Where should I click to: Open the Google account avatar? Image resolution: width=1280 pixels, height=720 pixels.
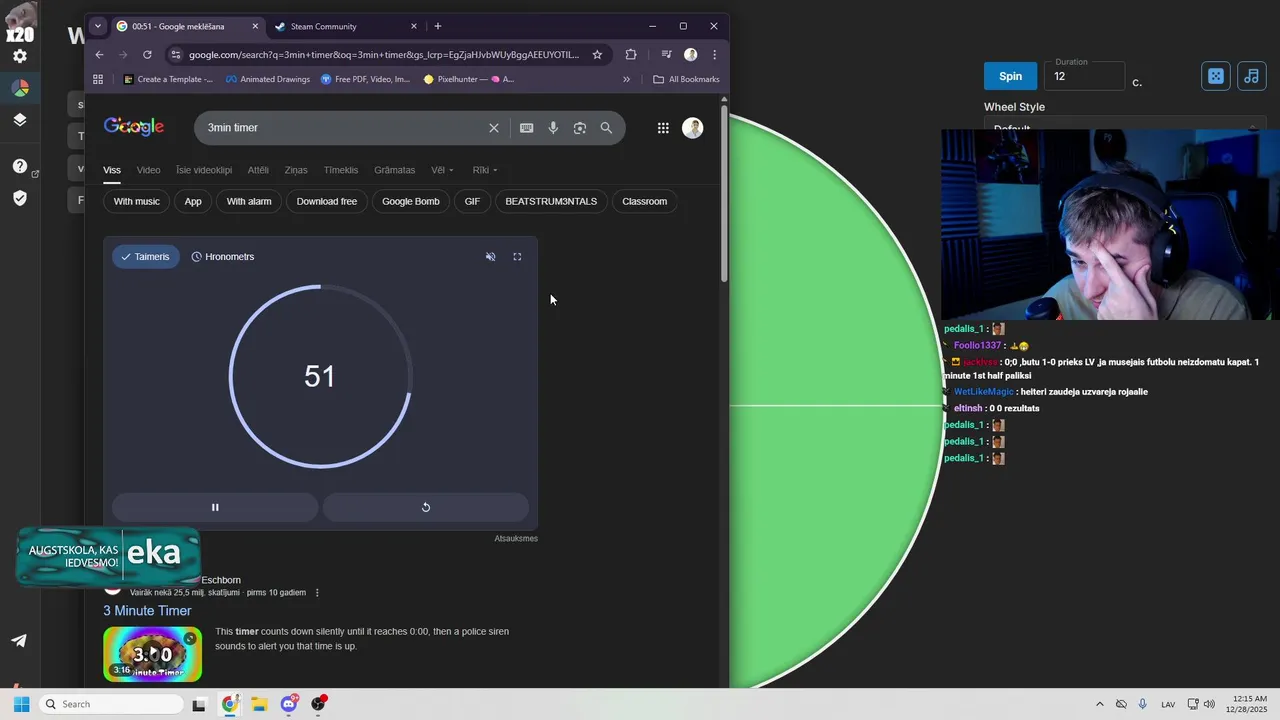coord(692,128)
